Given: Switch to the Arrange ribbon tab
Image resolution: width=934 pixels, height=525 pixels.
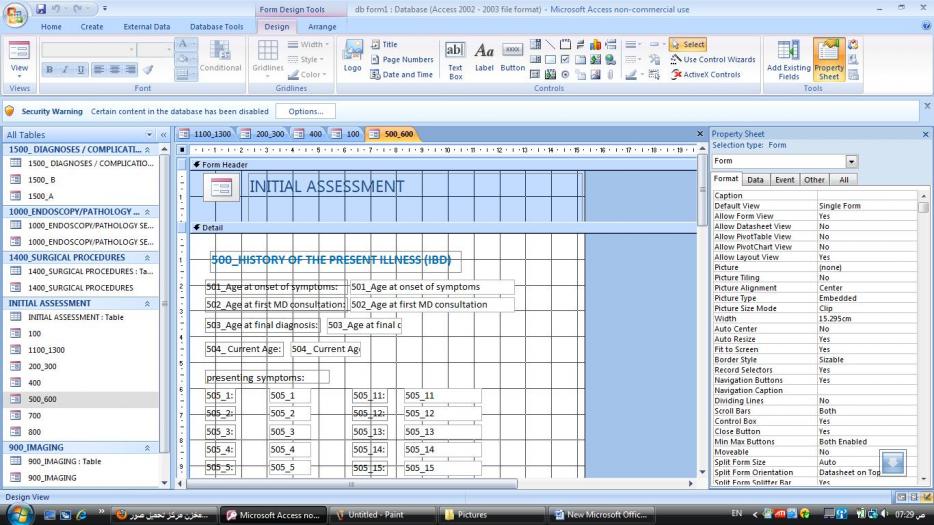Looking at the screenshot, I should (322, 27).
